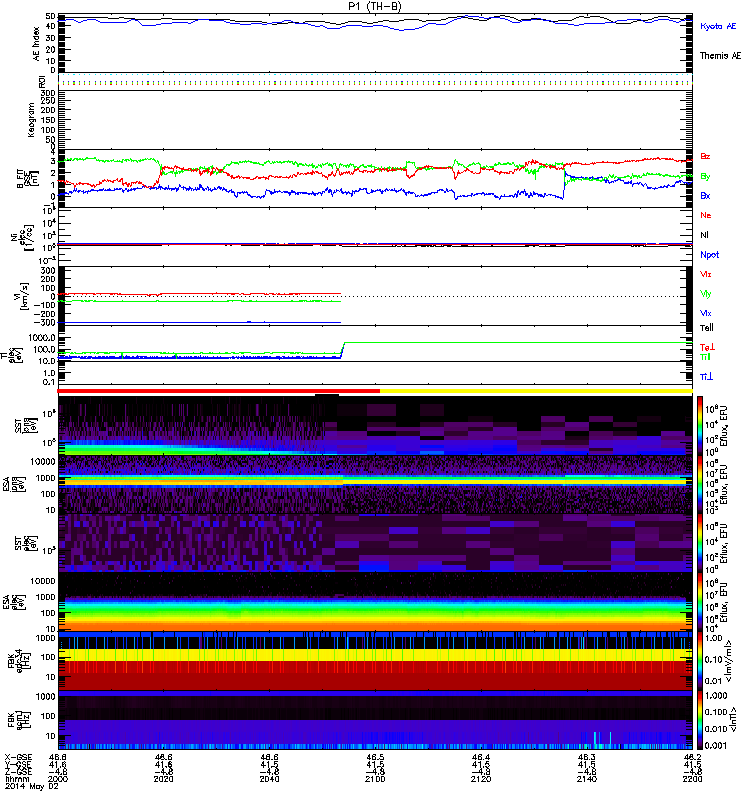The width and height of the screenshot is (750, 800).
Task: Select the red Bz legend label
Action: pyautogui.click(x=705, y=156)
